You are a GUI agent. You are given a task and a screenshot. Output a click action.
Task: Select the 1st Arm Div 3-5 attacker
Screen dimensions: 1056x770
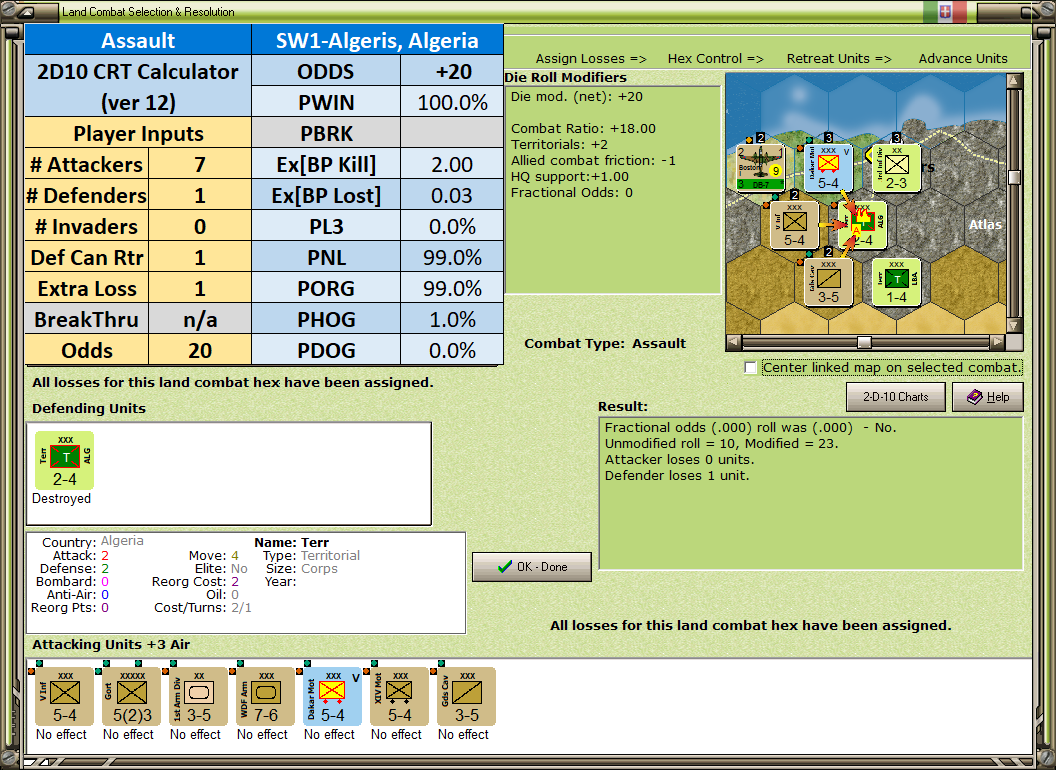click(x=198, y=697)
